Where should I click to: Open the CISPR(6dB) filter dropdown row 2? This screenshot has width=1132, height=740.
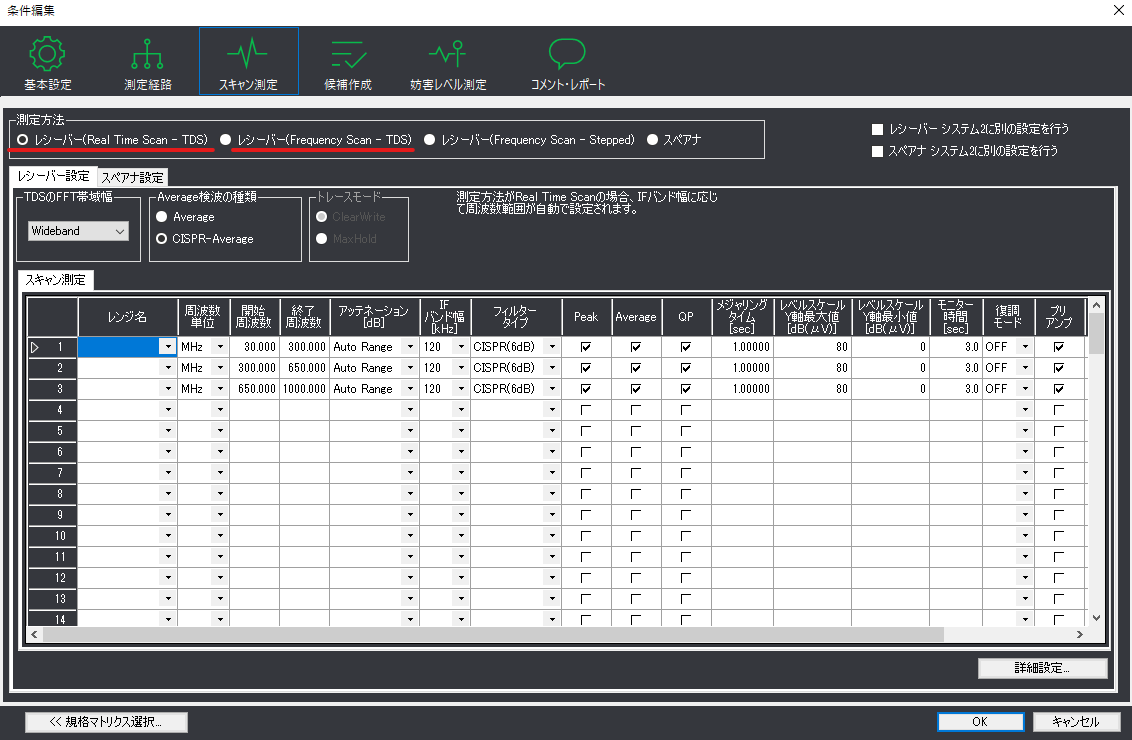(552, 368)
